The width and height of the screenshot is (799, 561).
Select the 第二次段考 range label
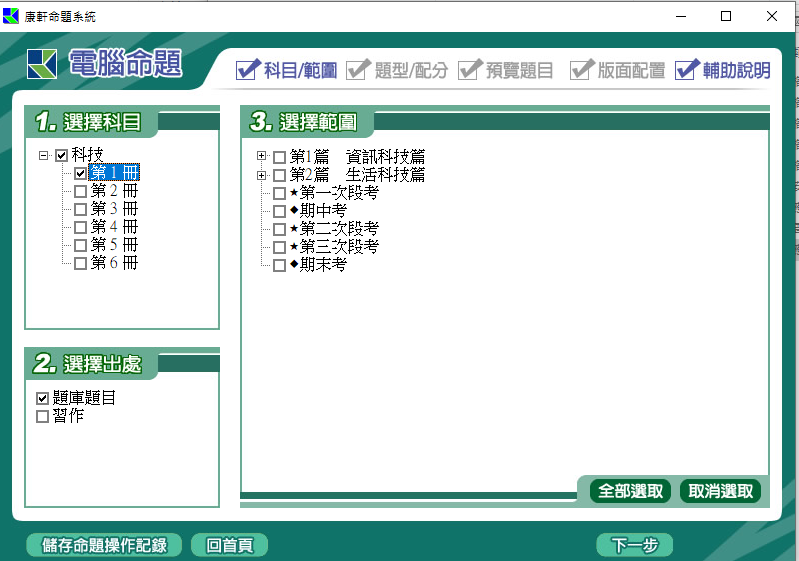point(334,229)
